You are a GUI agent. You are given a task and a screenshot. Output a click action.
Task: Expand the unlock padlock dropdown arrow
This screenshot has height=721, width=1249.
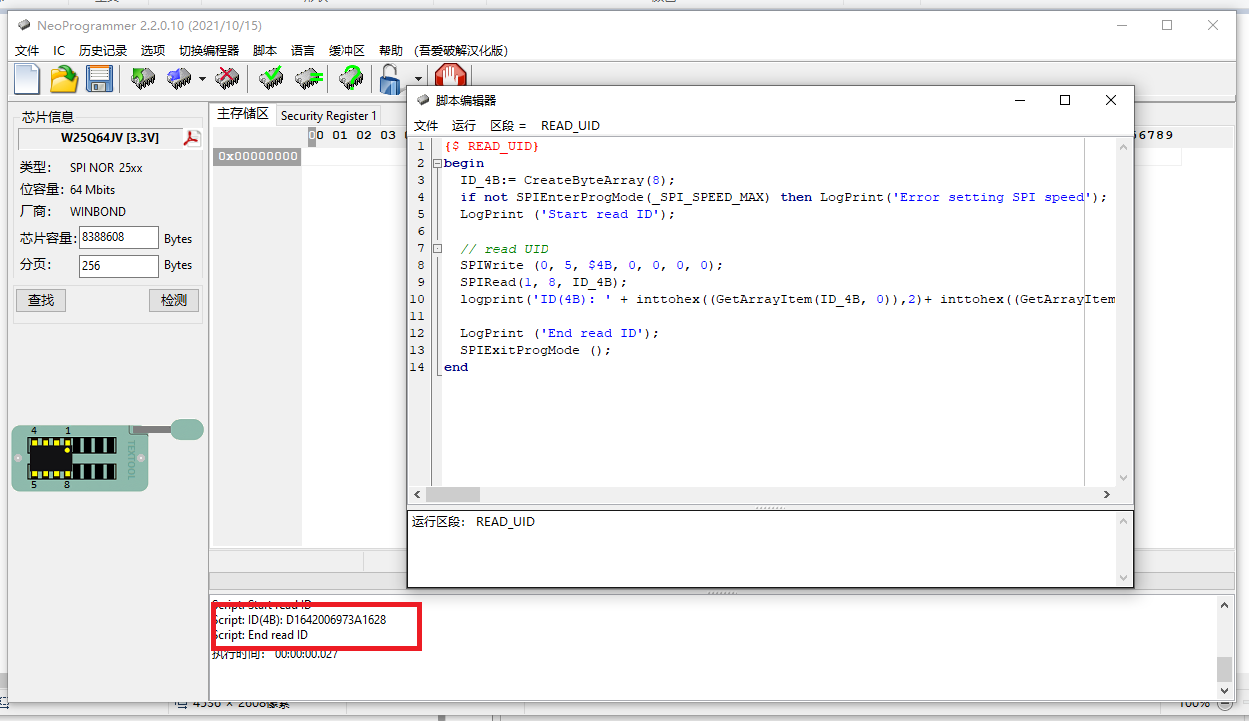[x=418, y=79]
